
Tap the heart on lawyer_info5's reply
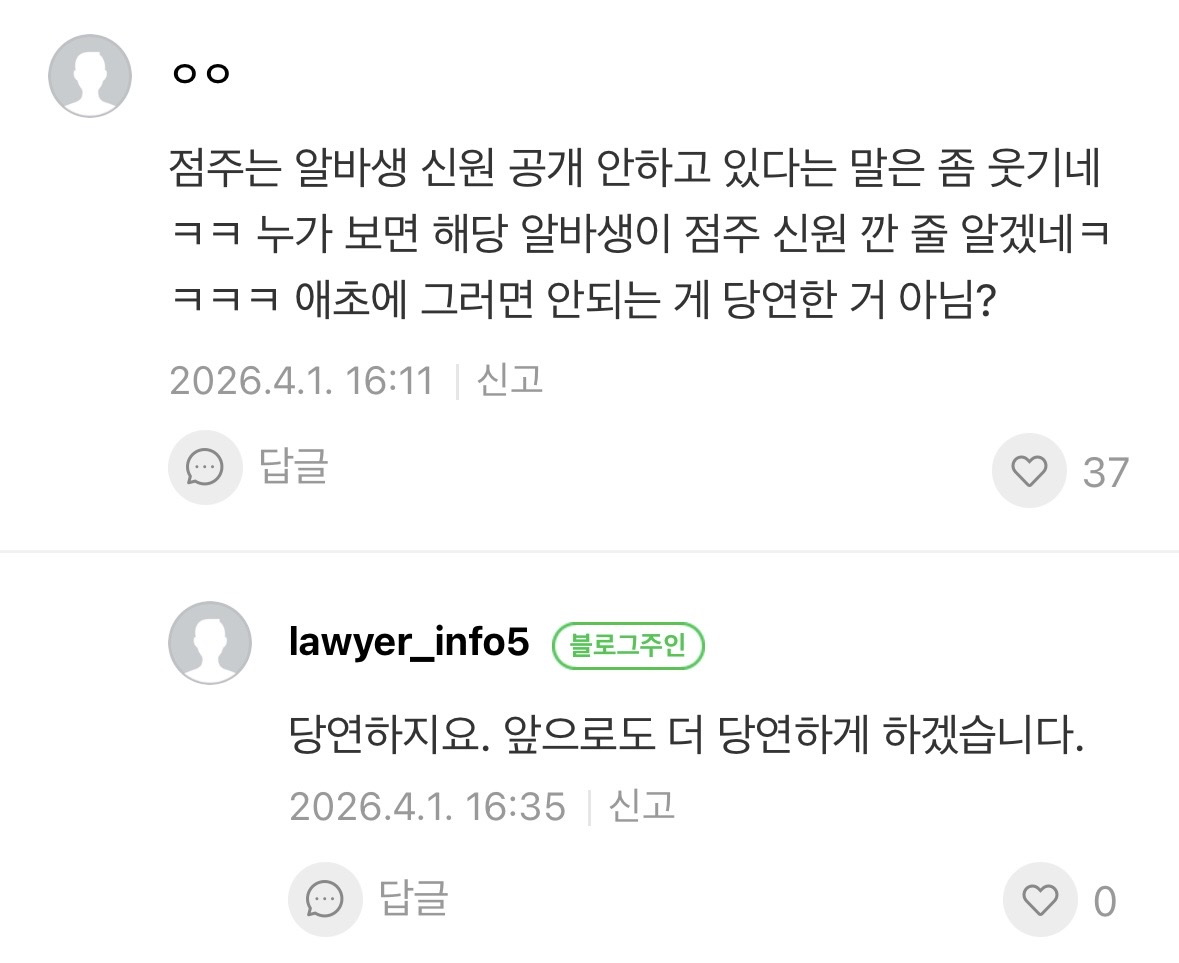click(1041, 901)
